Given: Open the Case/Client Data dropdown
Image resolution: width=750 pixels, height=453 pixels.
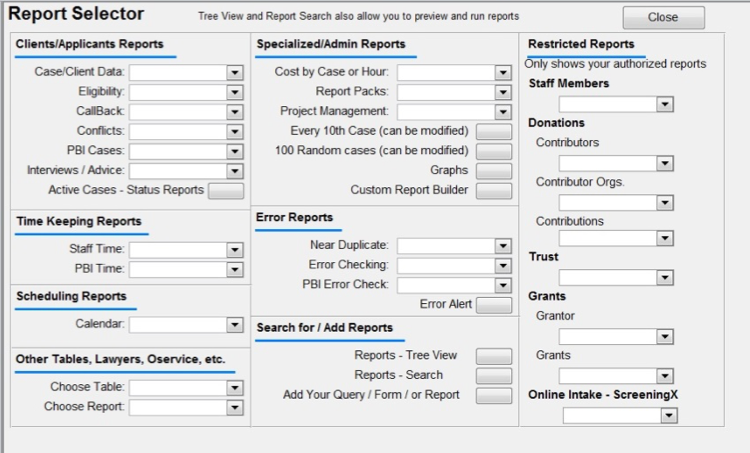Looking at the screenshot, I should 234,72.
